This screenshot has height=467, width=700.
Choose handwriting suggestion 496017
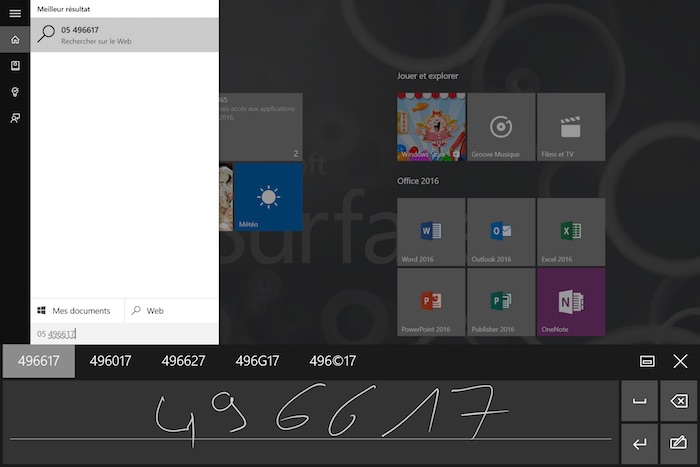[x=110, y=361]
